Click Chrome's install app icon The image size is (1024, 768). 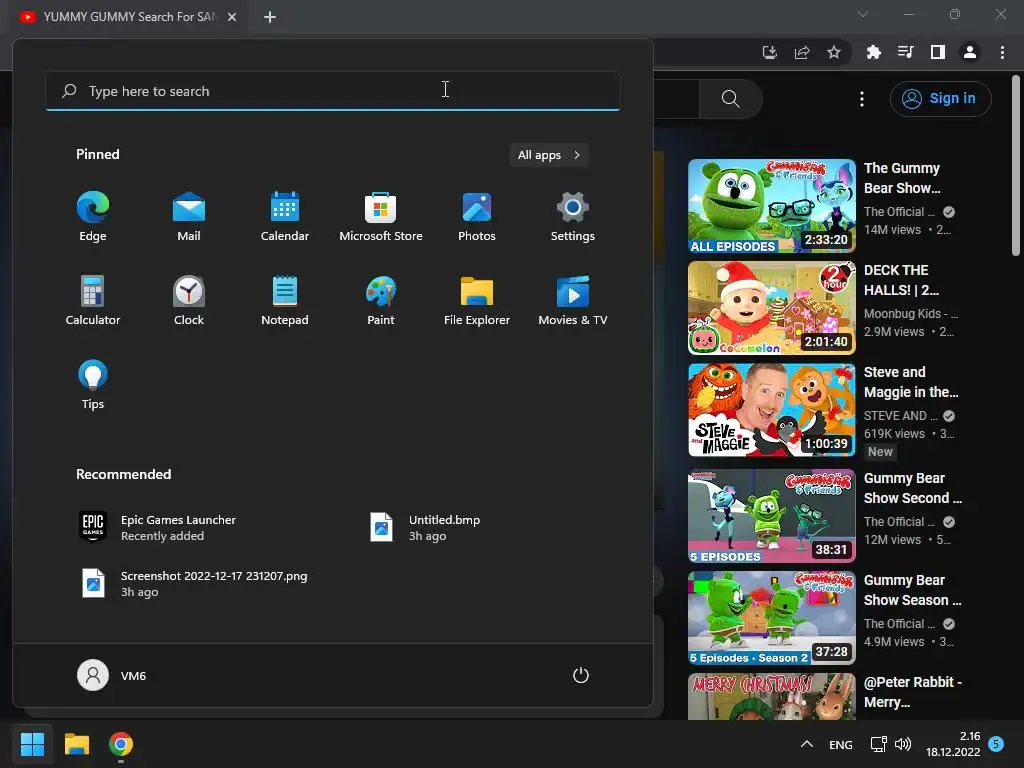[x=770, y=52]
